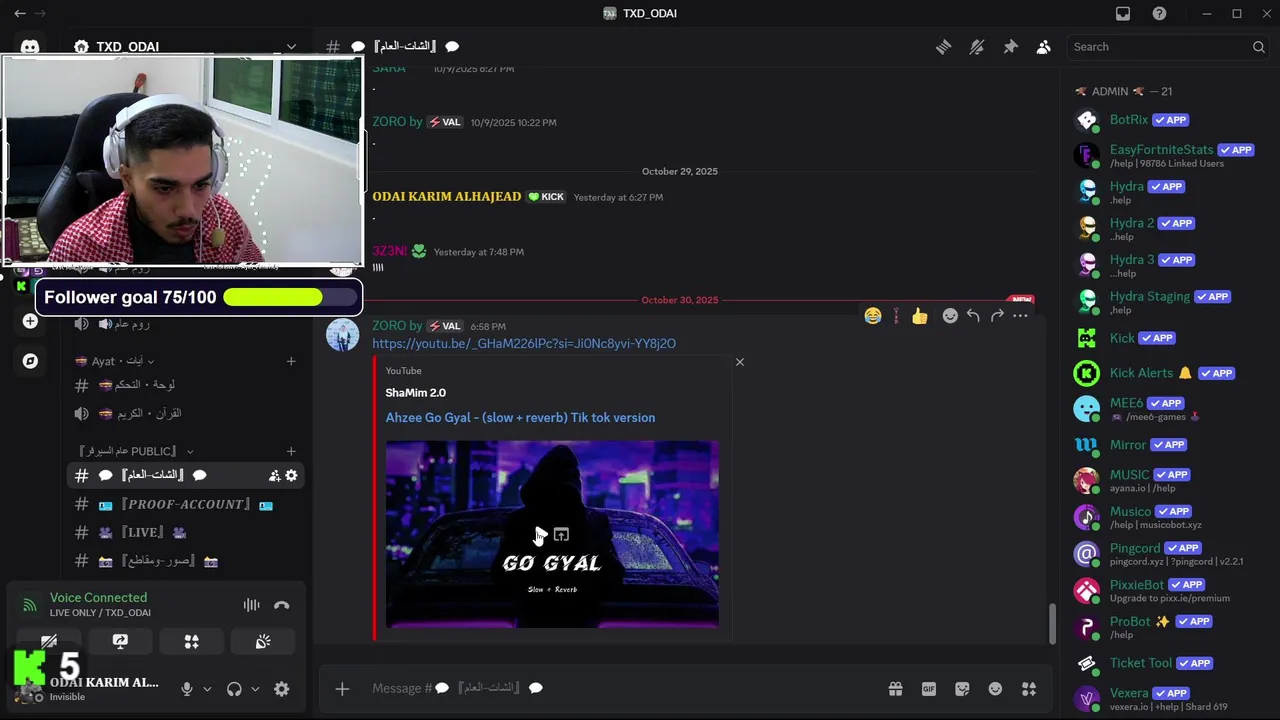This screenshot has height=720, width=1280.
Task: Open the Apps launcher icon in message bar
Action: coord(1029,689)
